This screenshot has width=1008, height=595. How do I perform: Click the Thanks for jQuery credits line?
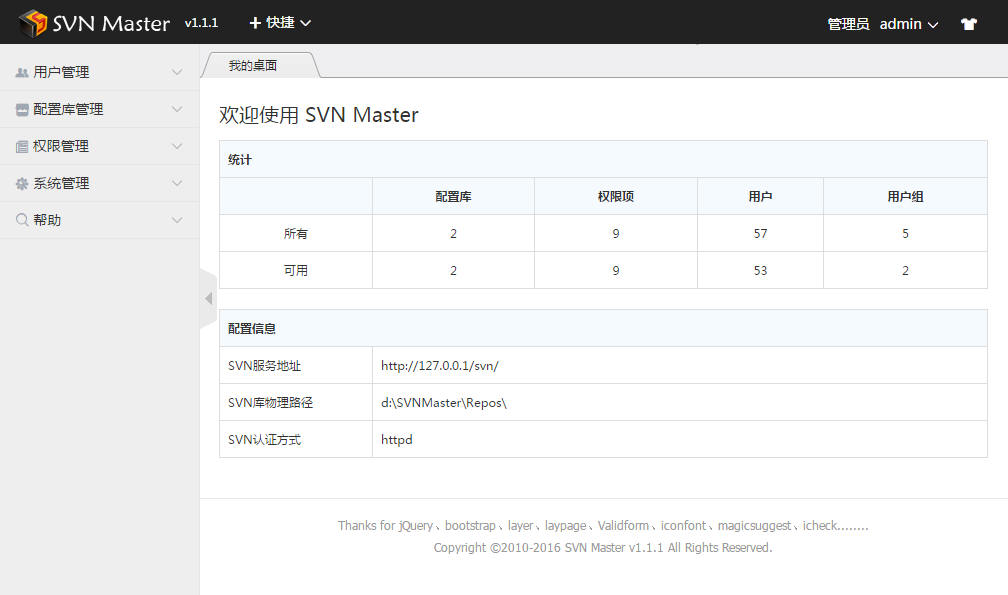[603, 526]
